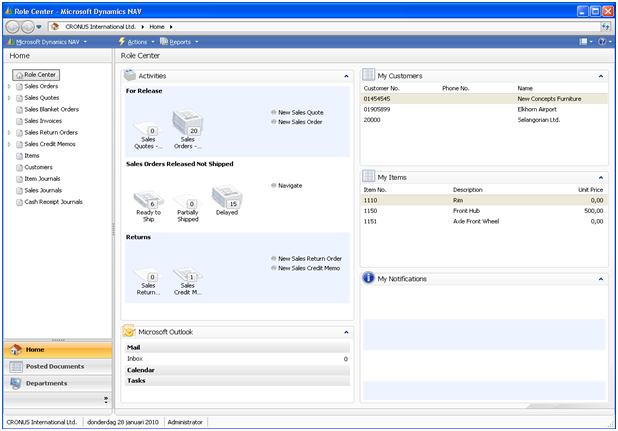The width and height of the screenshot is (618, 431).
Task: Expand the Sales Quotes tree node
Action: click(9, 98)
